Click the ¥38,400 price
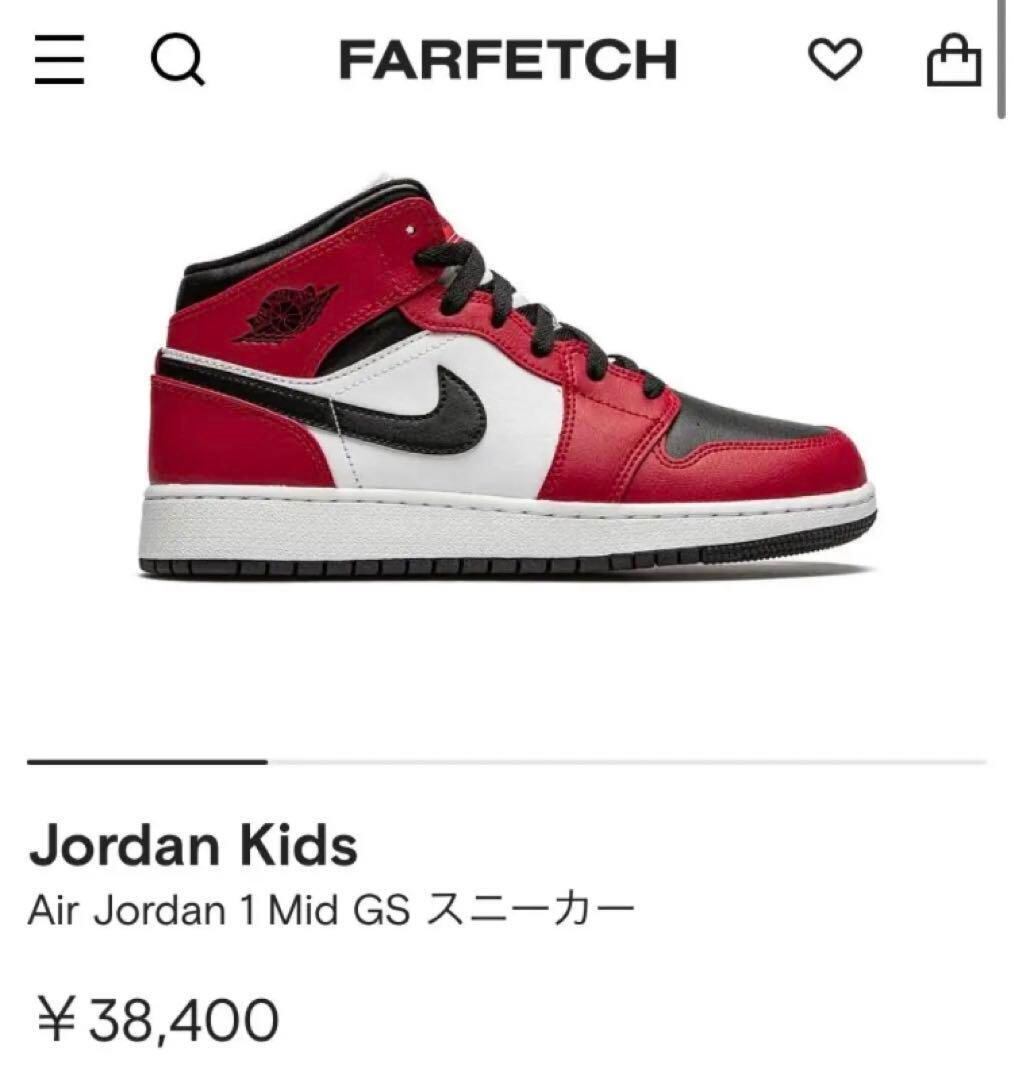 coord(158,1020)
